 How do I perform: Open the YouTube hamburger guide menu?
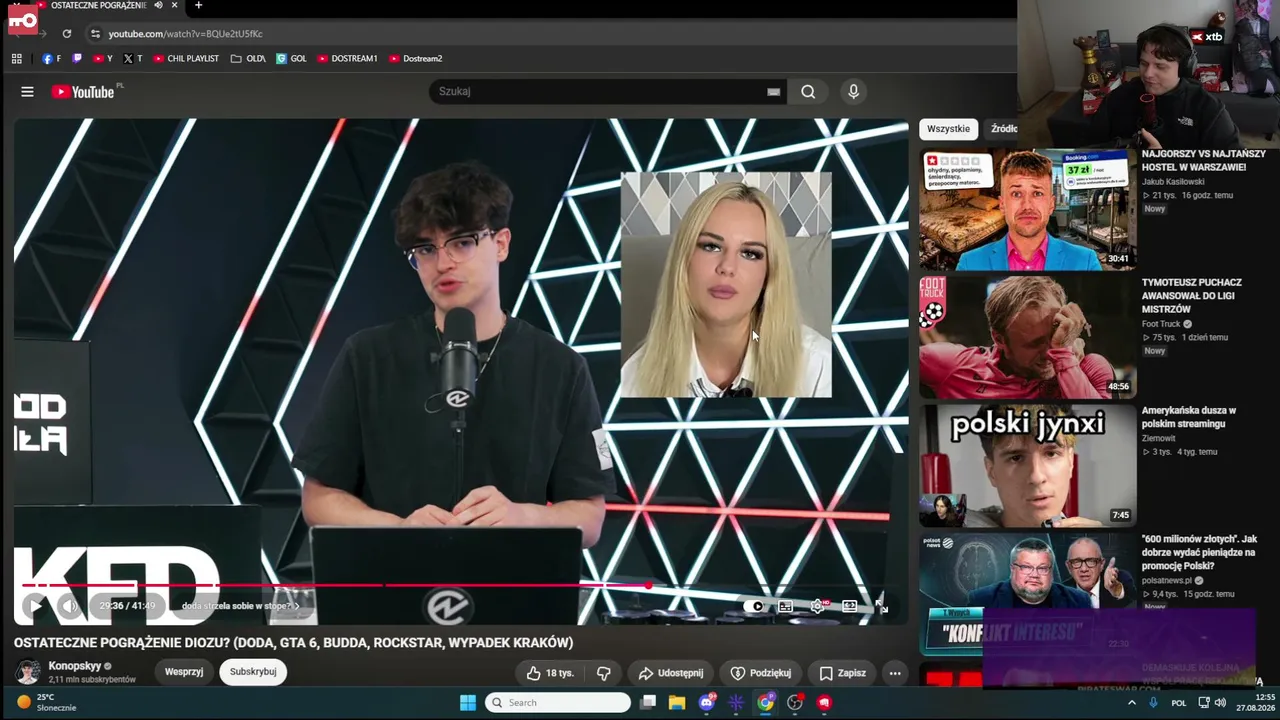(27, 92)
